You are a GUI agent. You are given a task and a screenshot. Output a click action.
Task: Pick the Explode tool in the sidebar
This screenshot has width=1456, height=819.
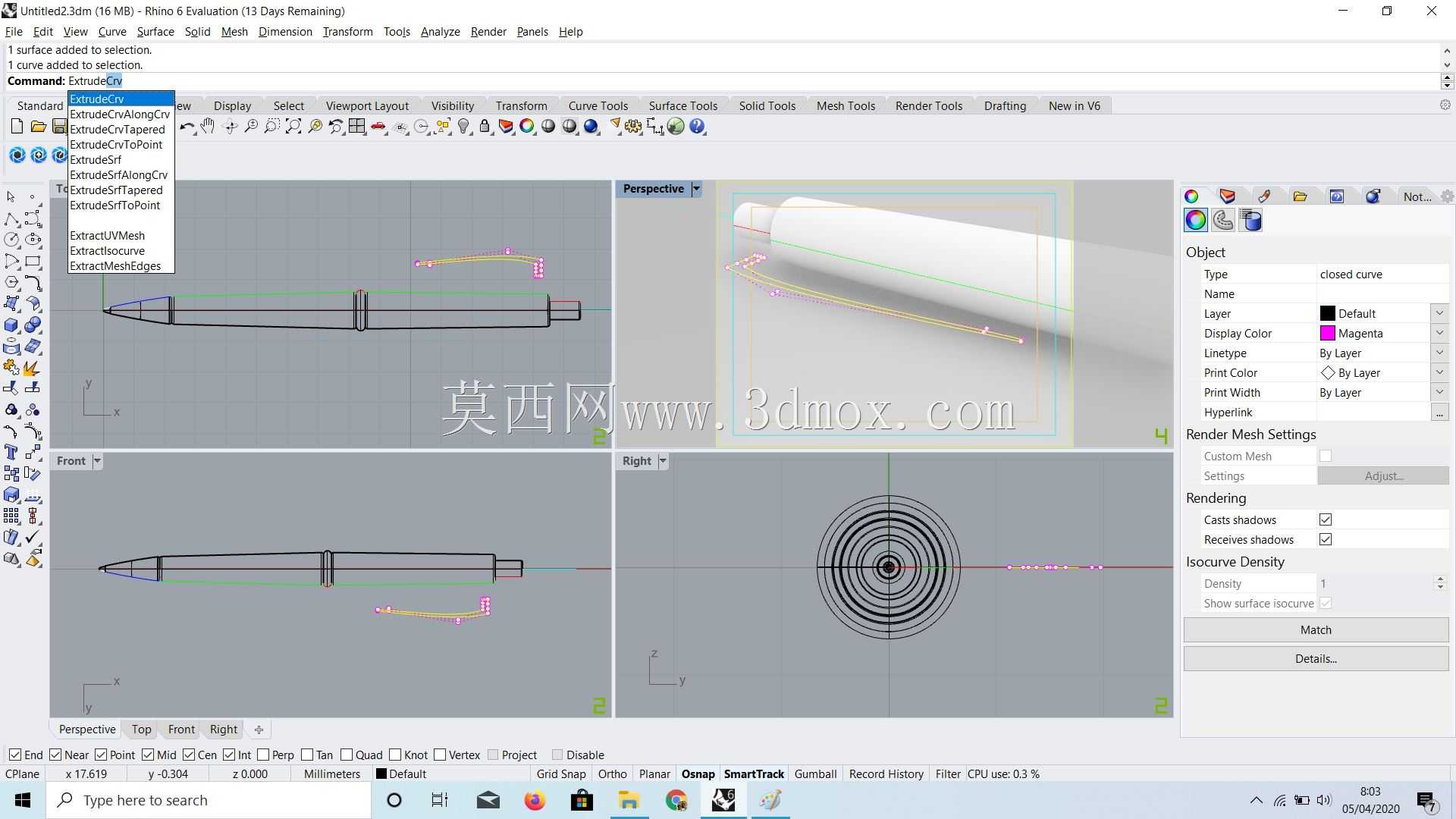pyautogui.click(x=33, y=368)
